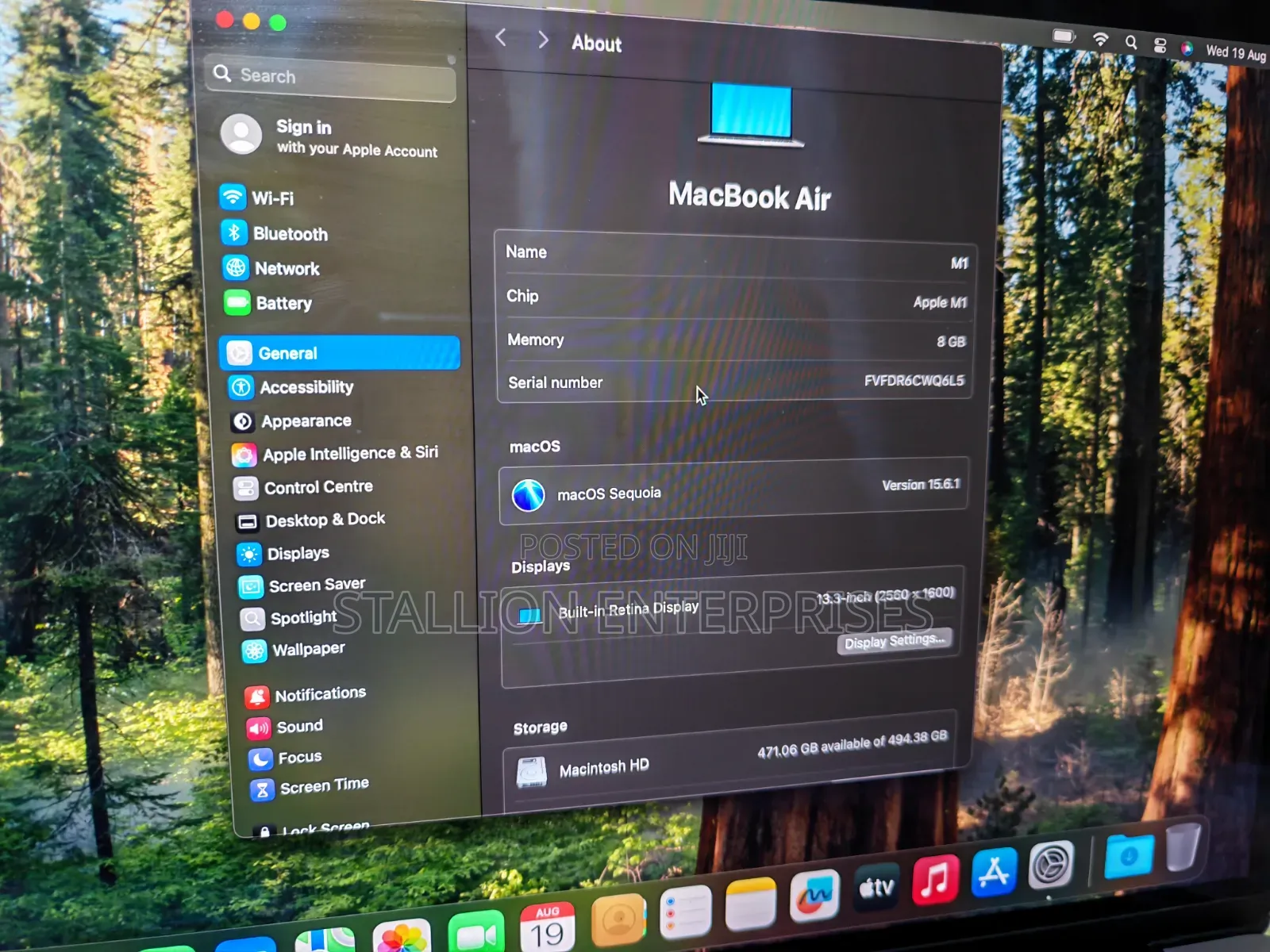The image size is (1270, 952).
Task: Click the Memory row showing 8 GB
Action: [x=735, y=340]
